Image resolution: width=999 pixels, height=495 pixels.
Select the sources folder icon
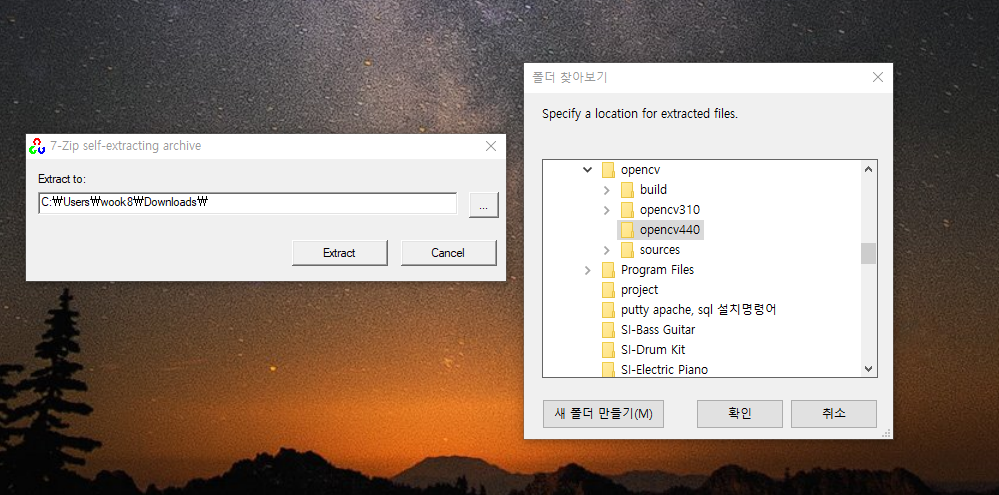(628, 250)
